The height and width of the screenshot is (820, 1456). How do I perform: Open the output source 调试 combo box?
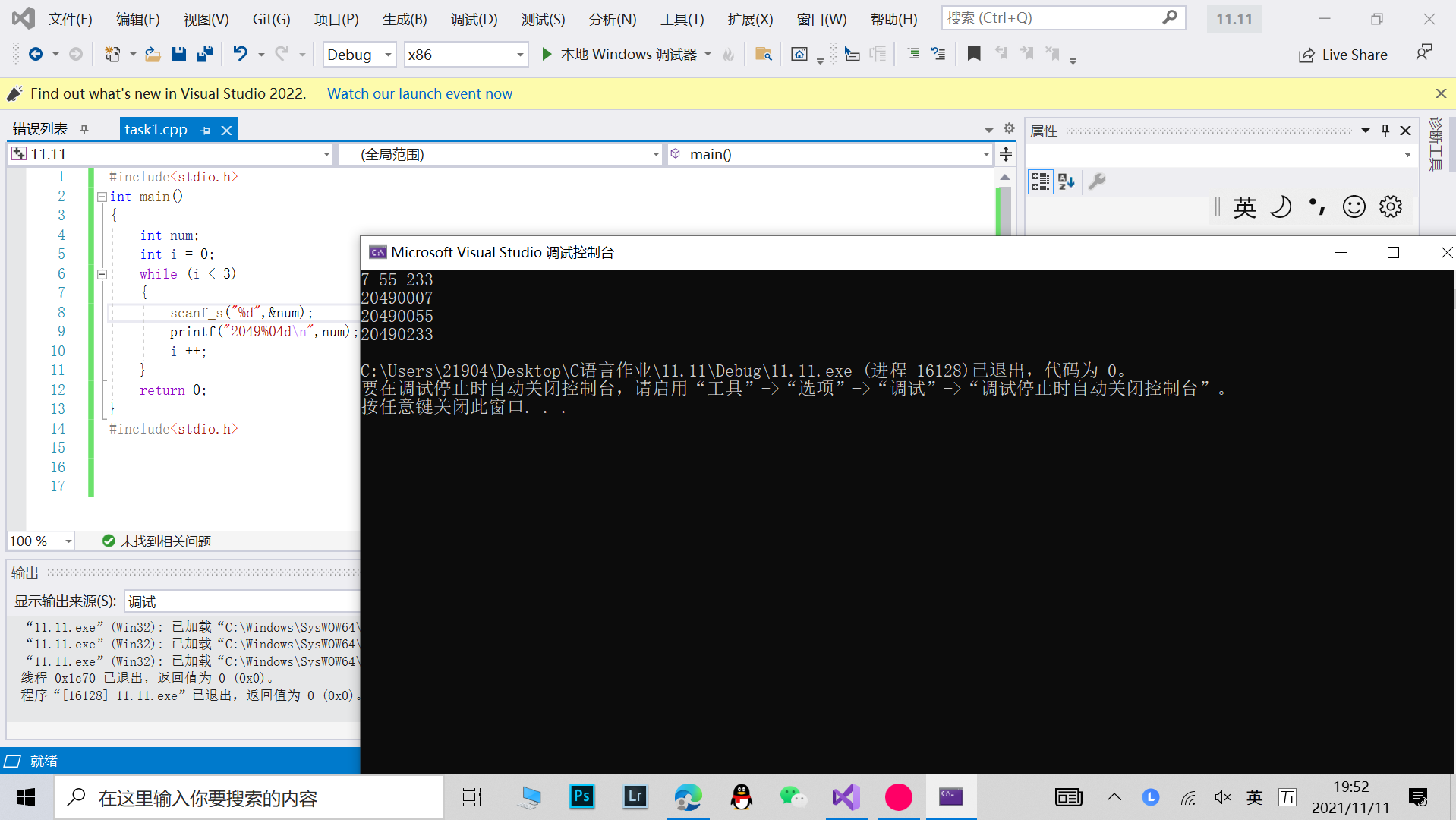click(241, 601)
